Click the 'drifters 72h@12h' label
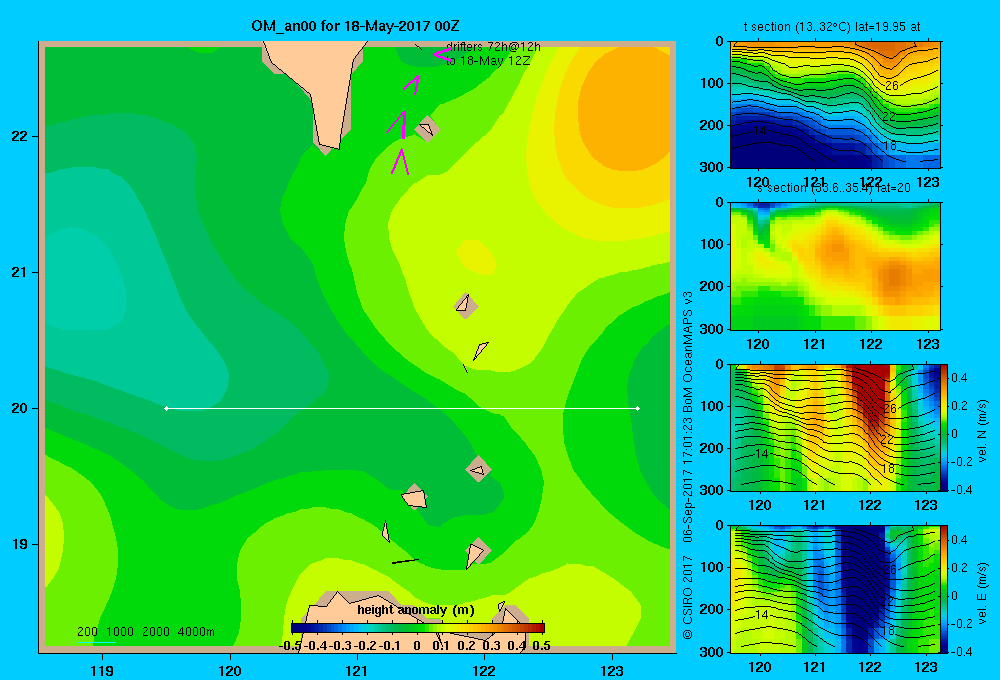The height and width of the screenshot is (680, 1000). 493,47
